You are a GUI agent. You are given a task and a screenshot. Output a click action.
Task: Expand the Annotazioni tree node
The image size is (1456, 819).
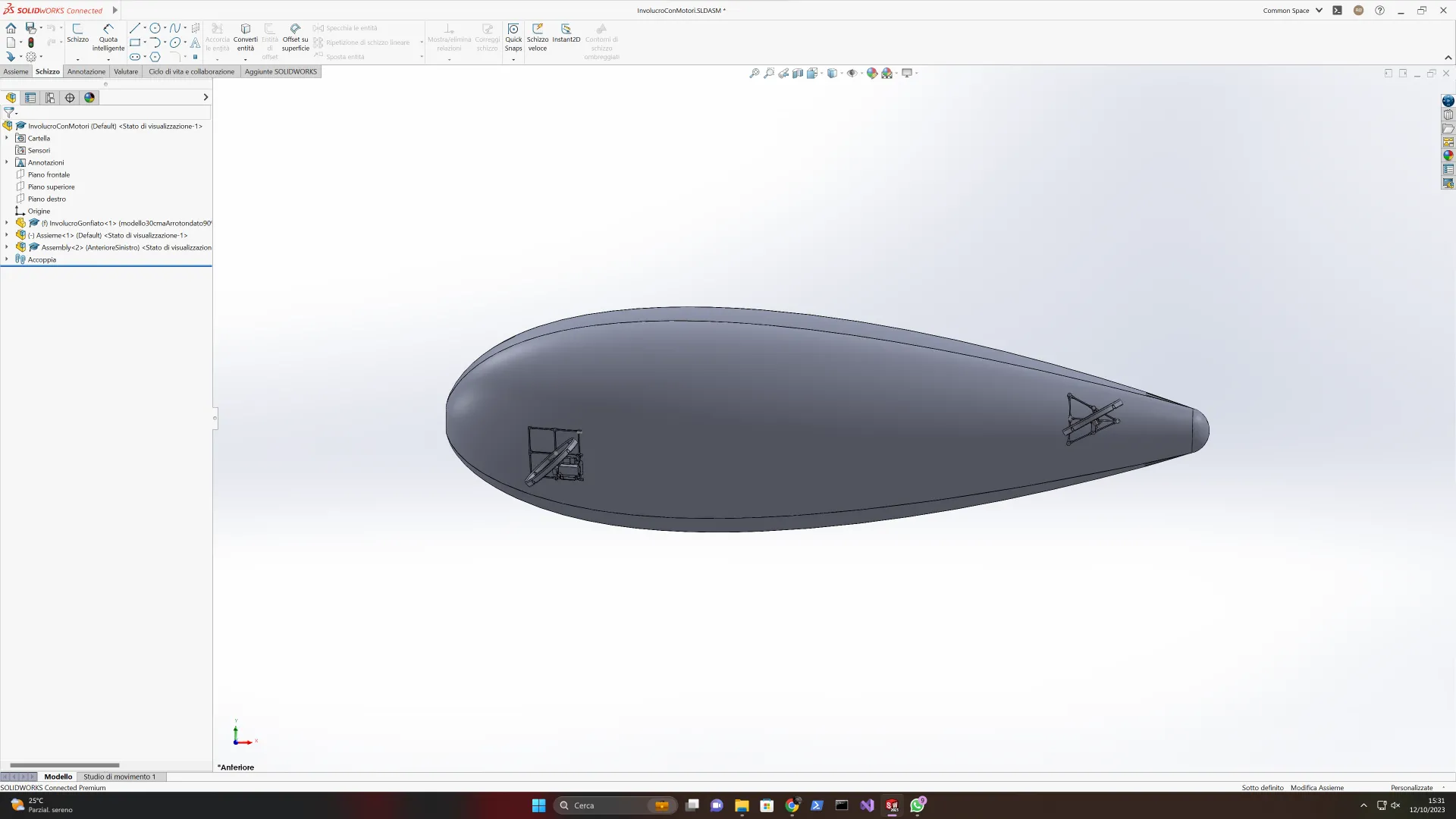(x=7, y=162)
